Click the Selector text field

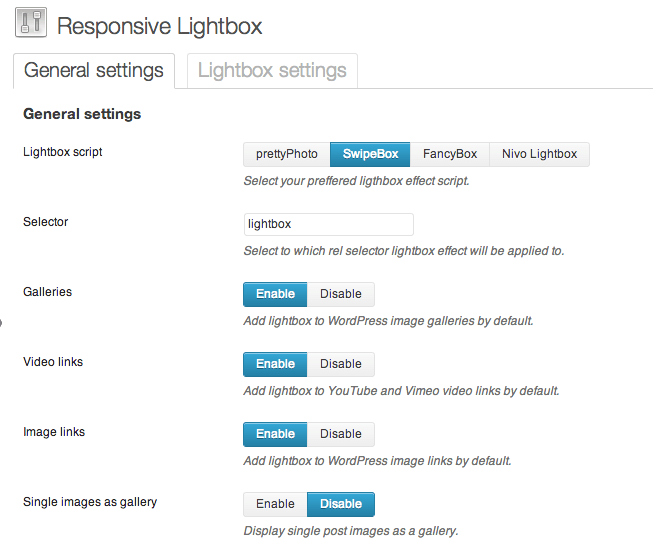click(328, 224)
